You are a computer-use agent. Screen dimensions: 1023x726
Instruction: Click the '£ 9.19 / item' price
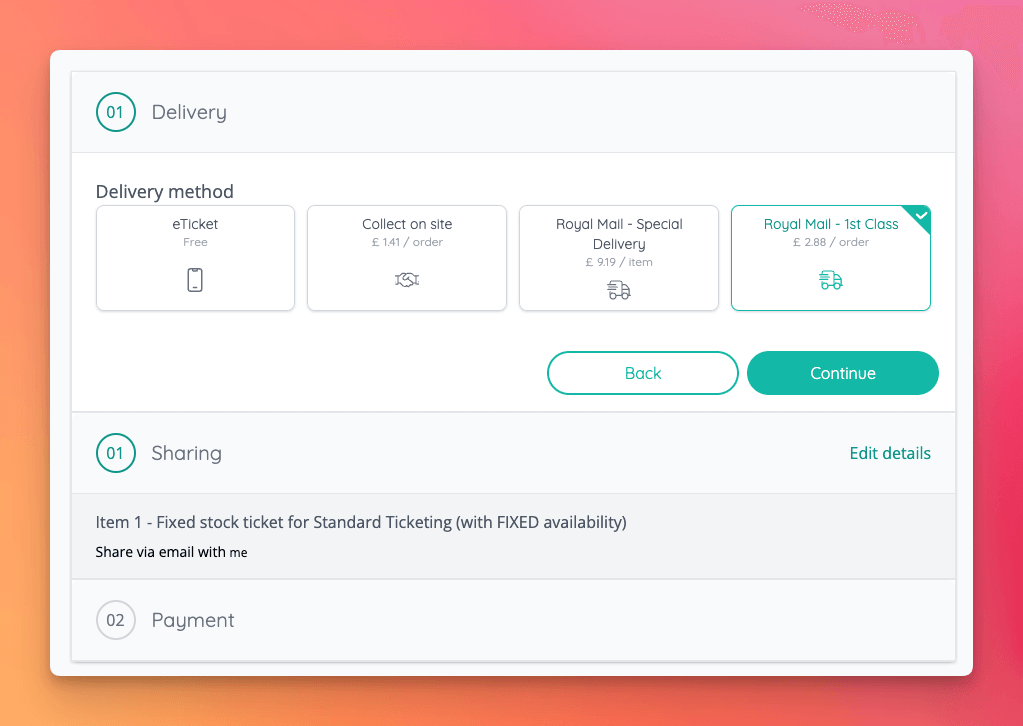tap(618, 262)
